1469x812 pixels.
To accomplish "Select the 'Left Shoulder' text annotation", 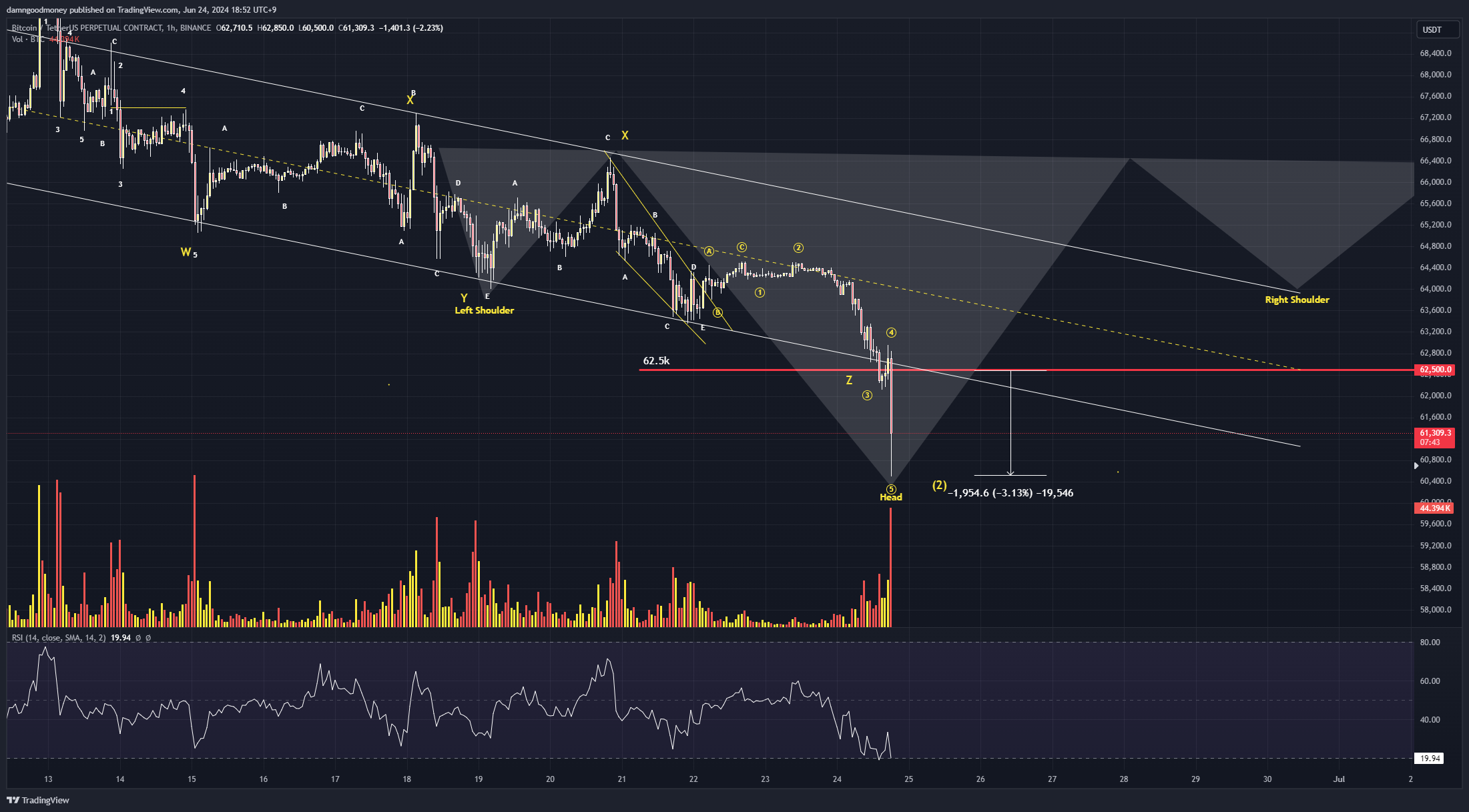I will tap(485, 310).
